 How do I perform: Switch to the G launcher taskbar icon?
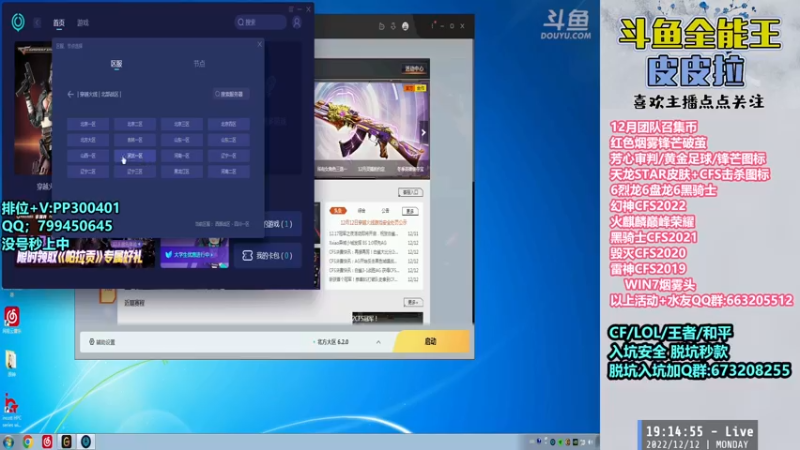pos(66,442)
